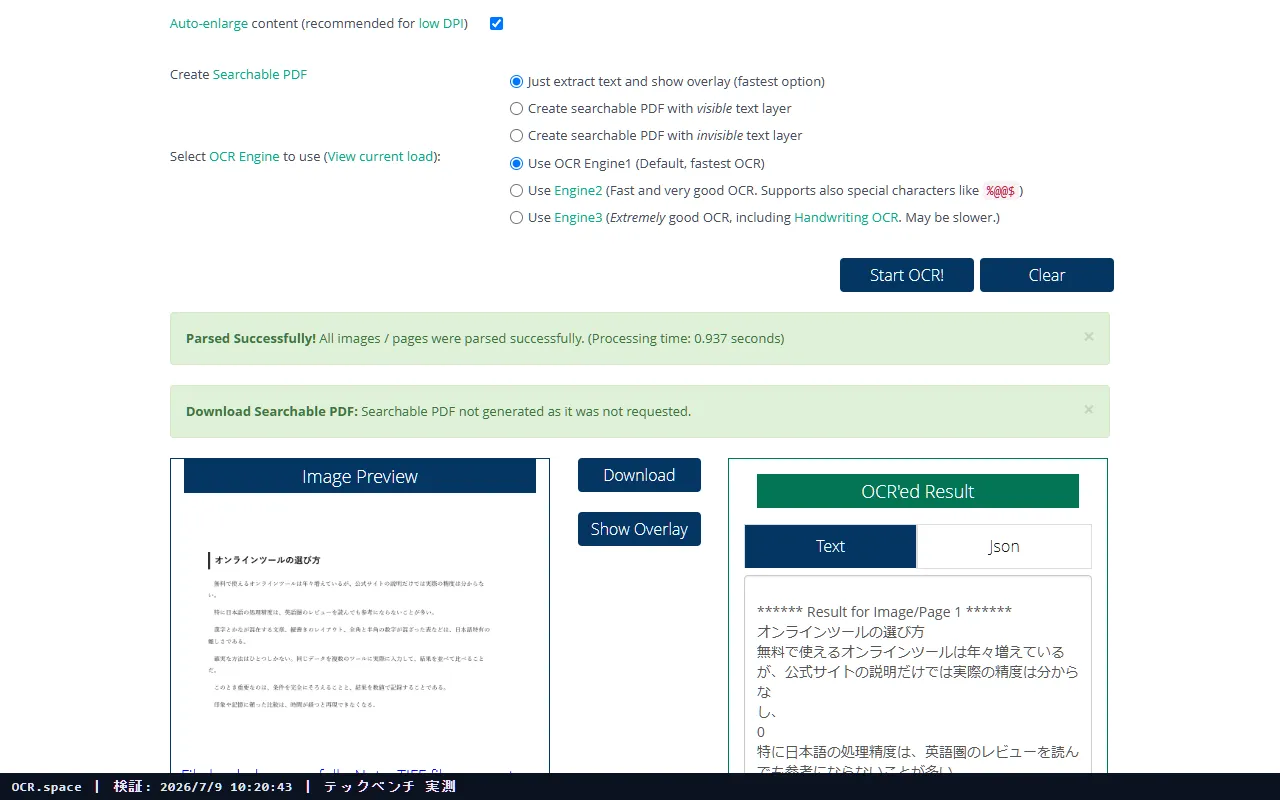Choose searchable PDF with invisible text layer
Viewport: 1280px width, 800px height.
[x=516, y=135]
